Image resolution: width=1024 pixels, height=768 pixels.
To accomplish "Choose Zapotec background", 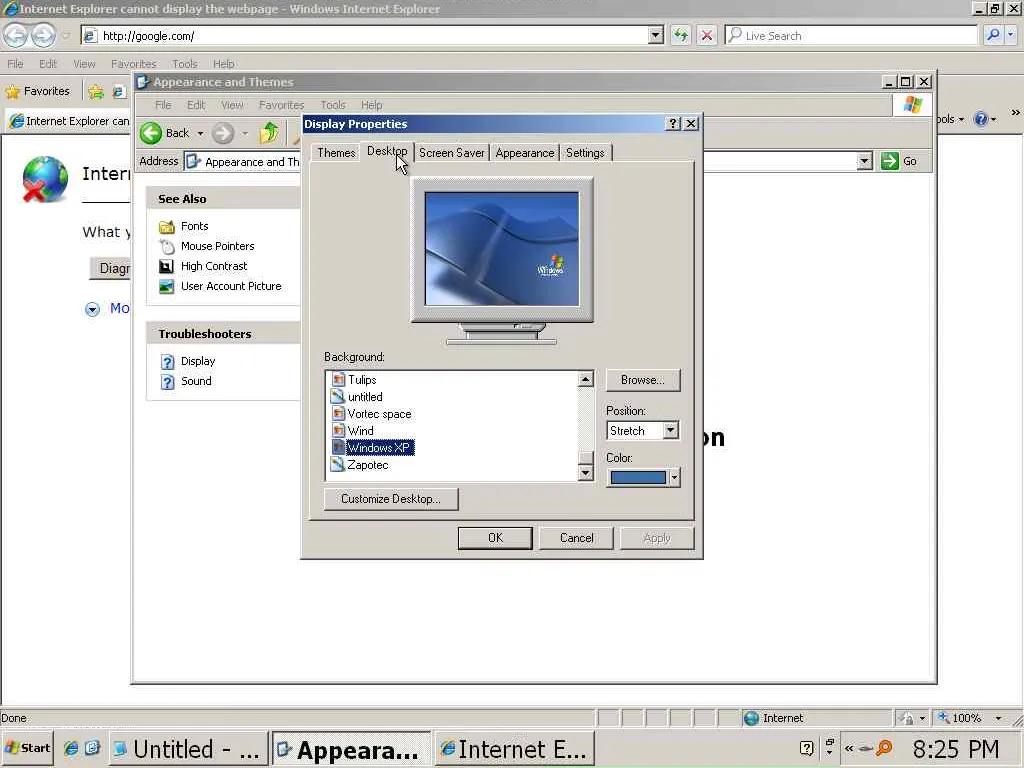I will (368, 465).
